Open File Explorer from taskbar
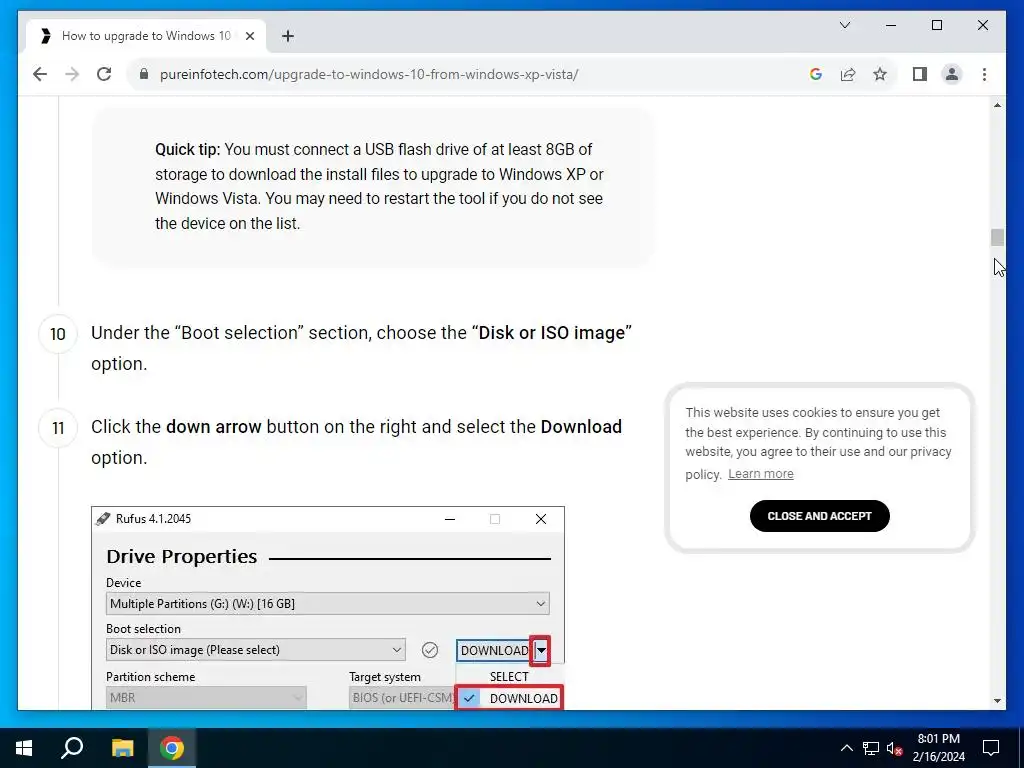Viewport: 1024px width, 768px height. pyautogui.click(x=122, y=748)
